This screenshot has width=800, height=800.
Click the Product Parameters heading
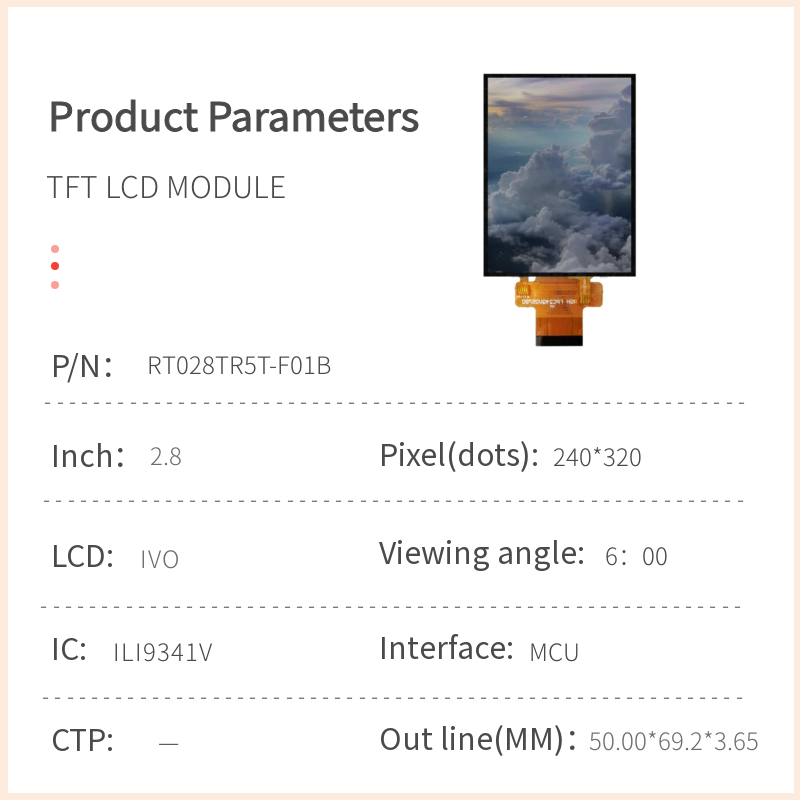click(x=234, y=118)
